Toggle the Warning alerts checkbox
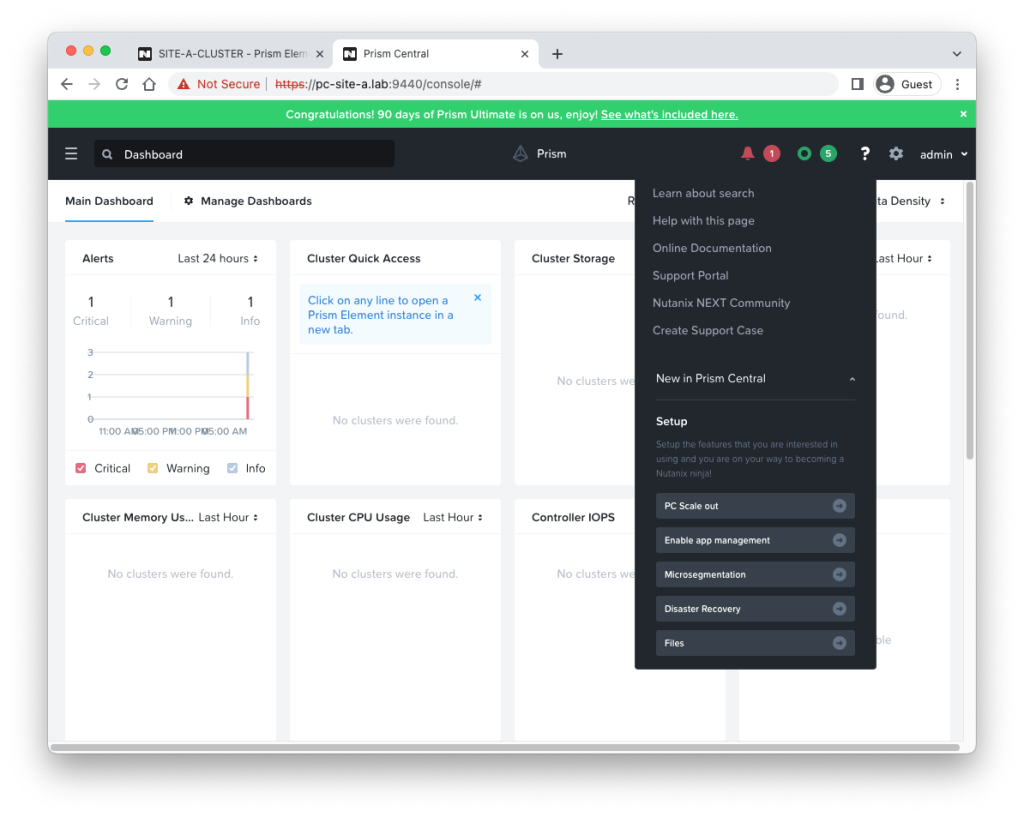This screenshot has width=1024, height=817. click(153, 468)
